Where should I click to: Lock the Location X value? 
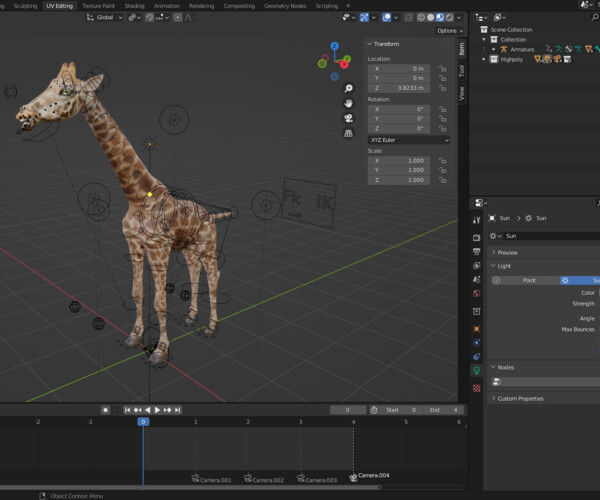pos(442,69)
